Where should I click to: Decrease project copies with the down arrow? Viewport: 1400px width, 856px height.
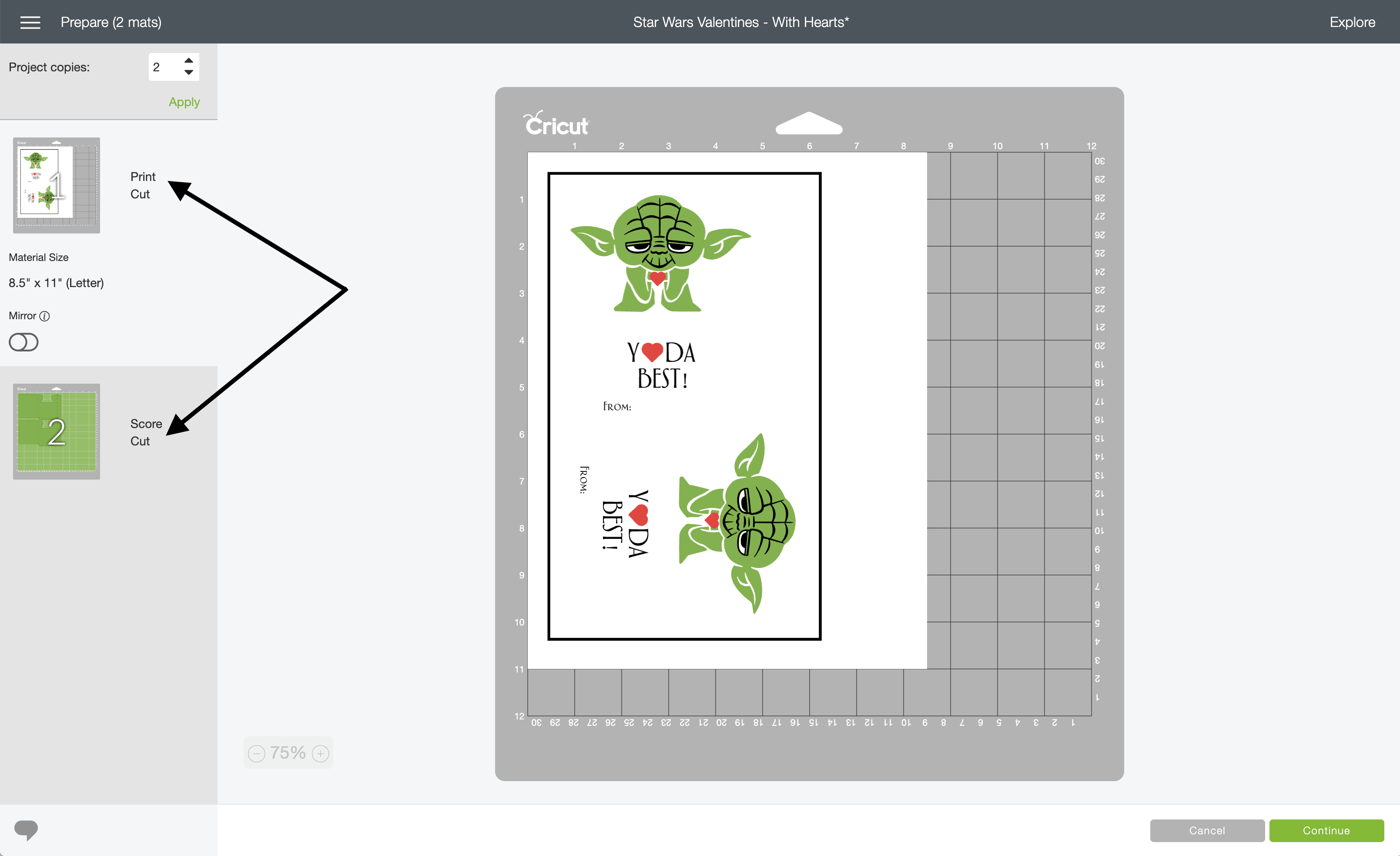[189, 73]
